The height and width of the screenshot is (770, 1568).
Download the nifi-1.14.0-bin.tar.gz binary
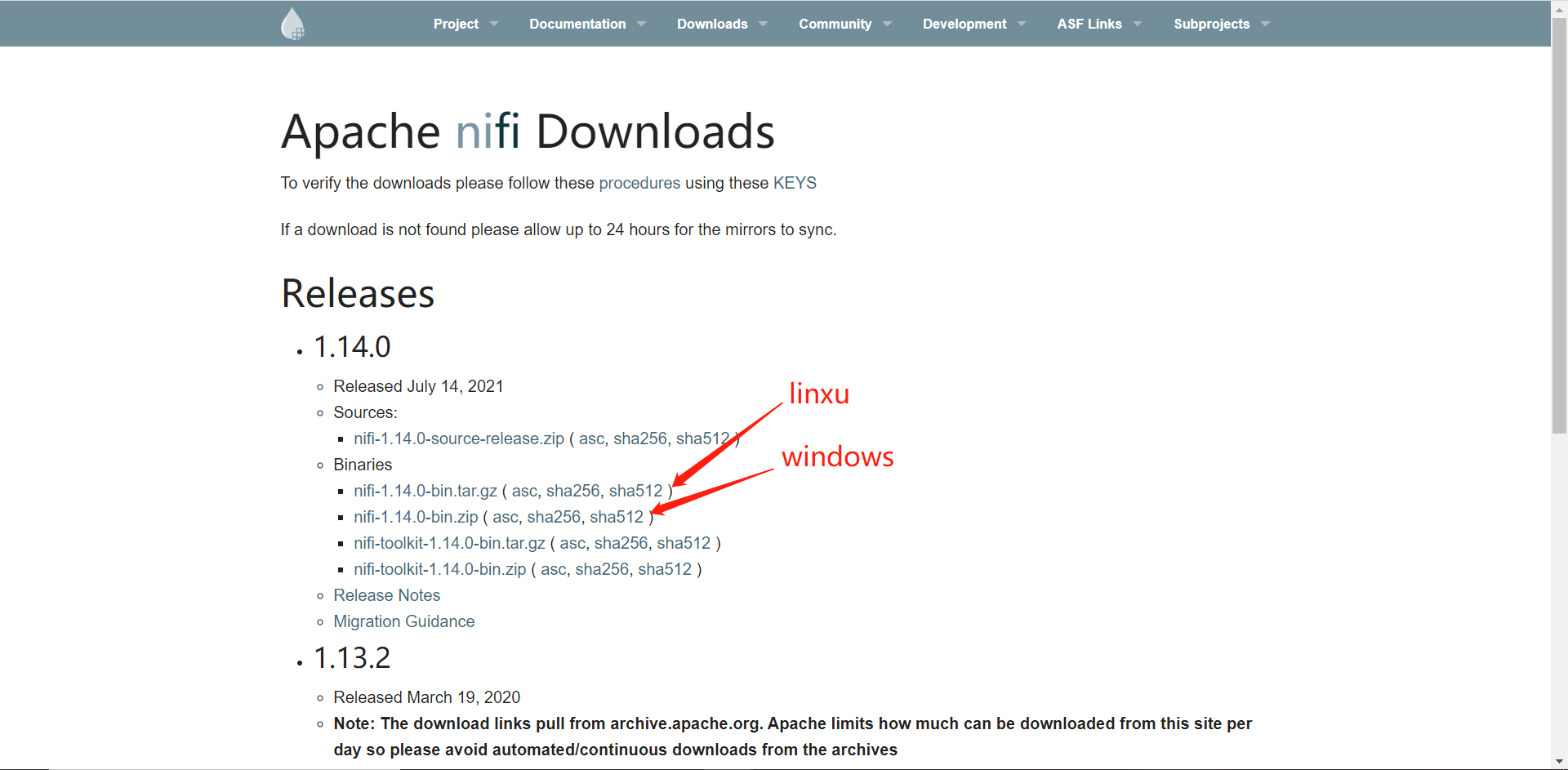425,491
